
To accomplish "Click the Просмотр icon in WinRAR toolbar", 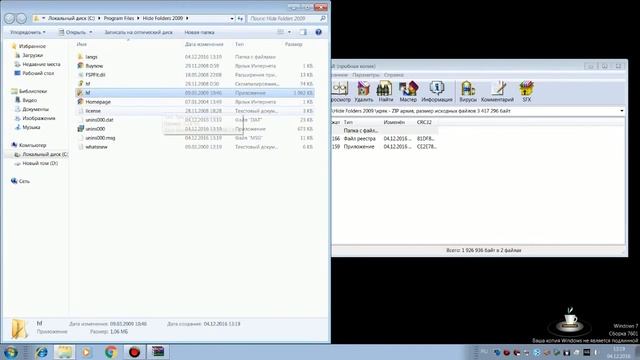I will [340, 91].
